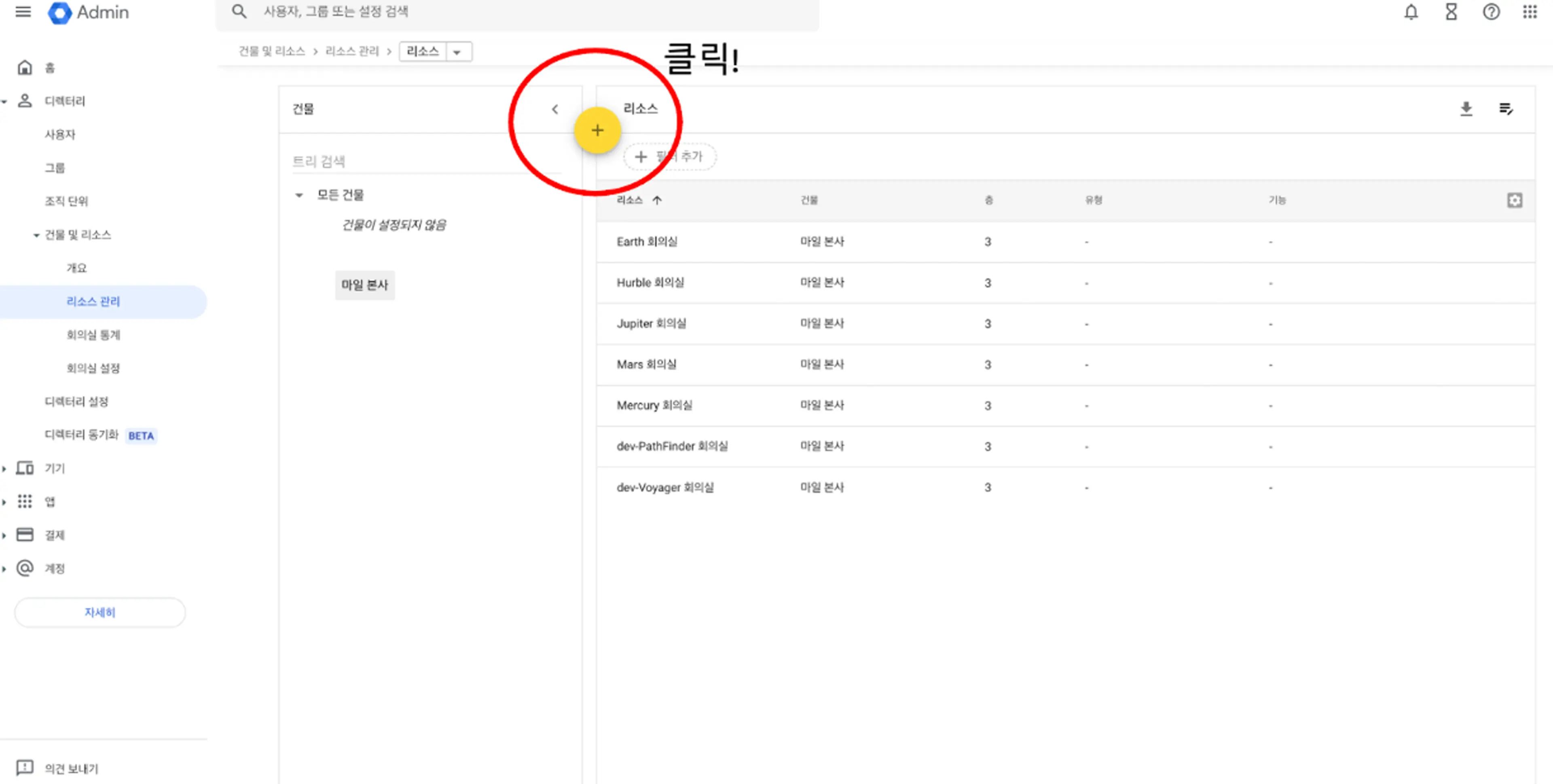Click 의견 보내기 link

[71, 768]
